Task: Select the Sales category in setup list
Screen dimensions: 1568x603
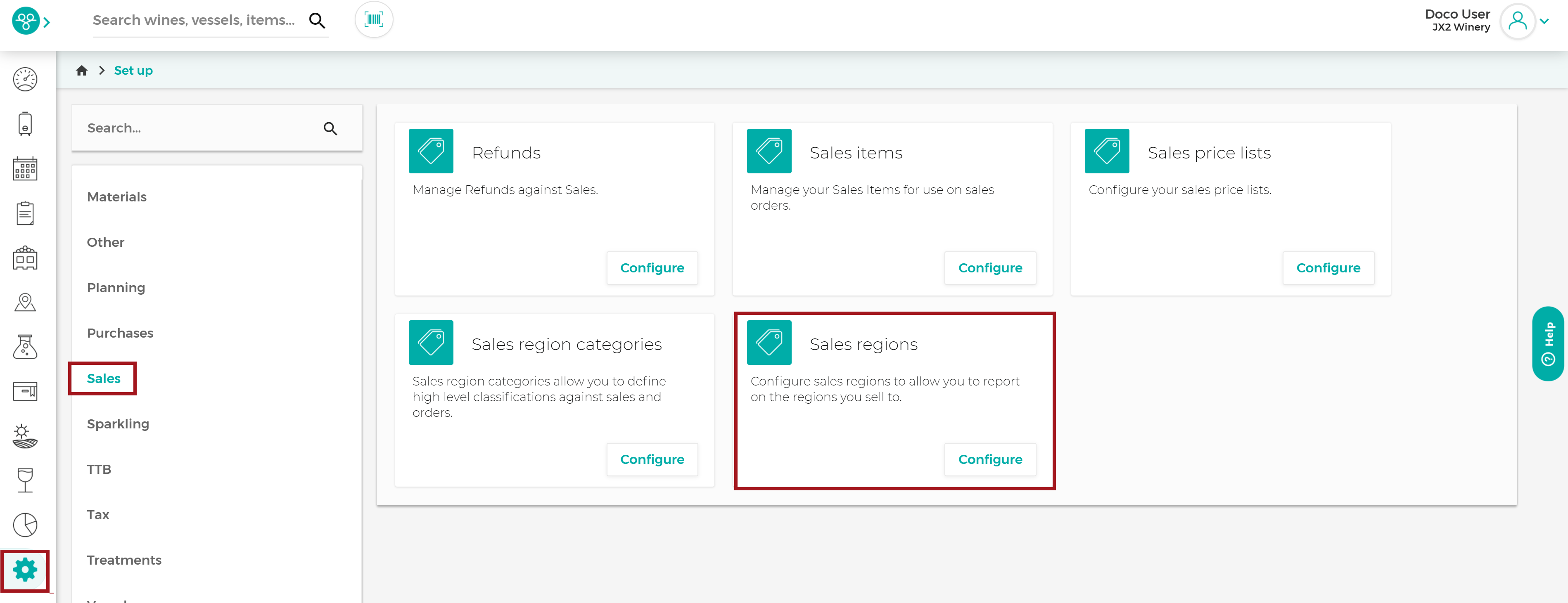Action: [104, 378]
